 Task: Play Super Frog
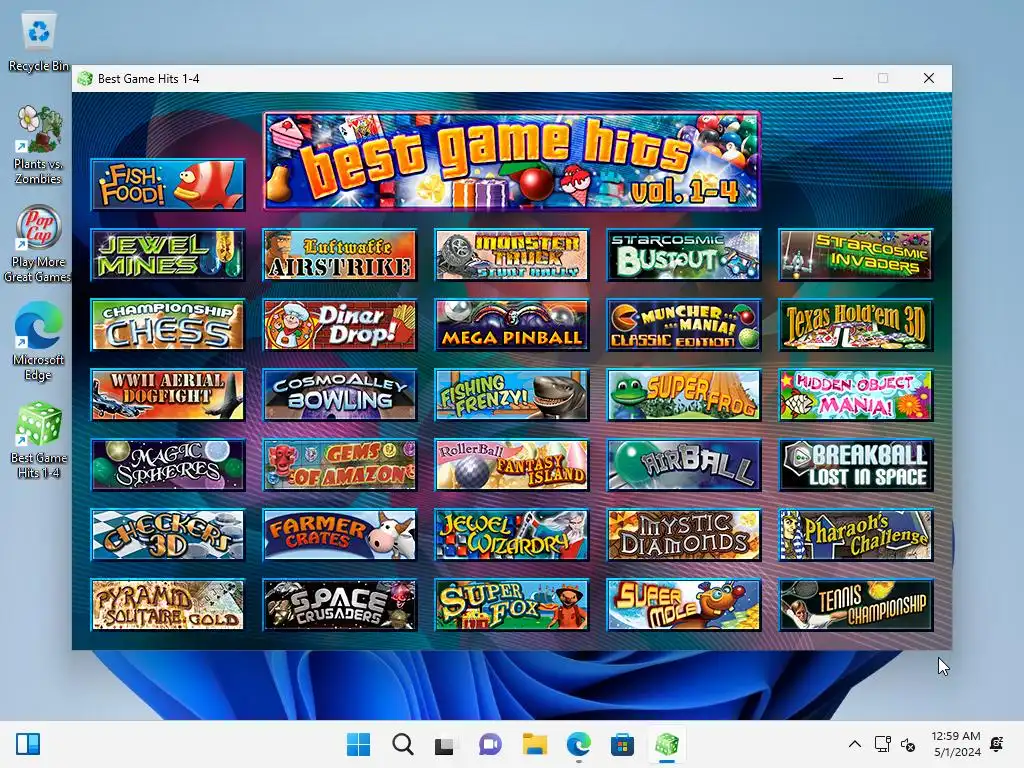[x=684, y=394]
